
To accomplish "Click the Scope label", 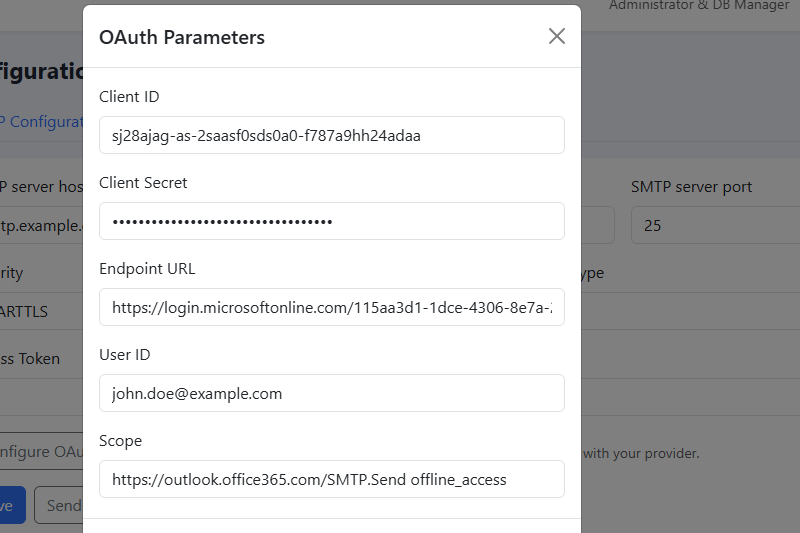I will point(120,441).
